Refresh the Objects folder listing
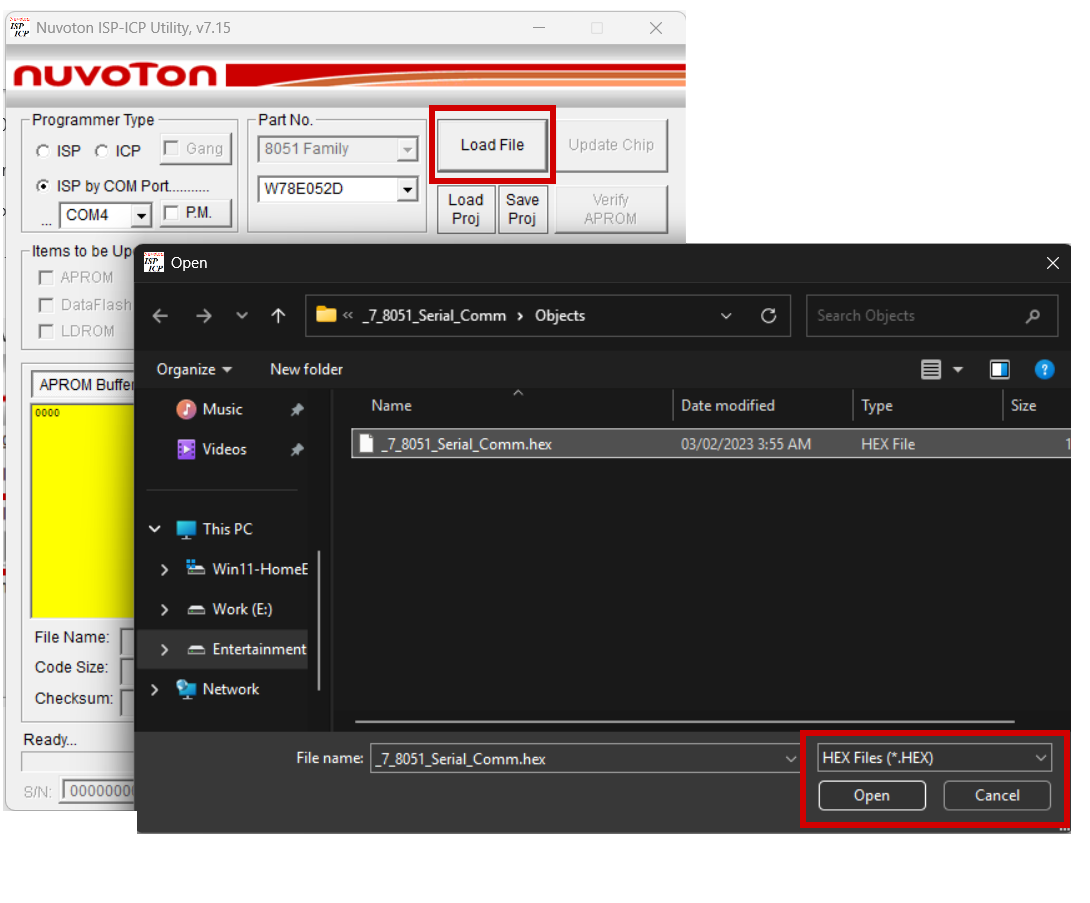Viewport: 1090px width, 903px height. click(768, 316)
